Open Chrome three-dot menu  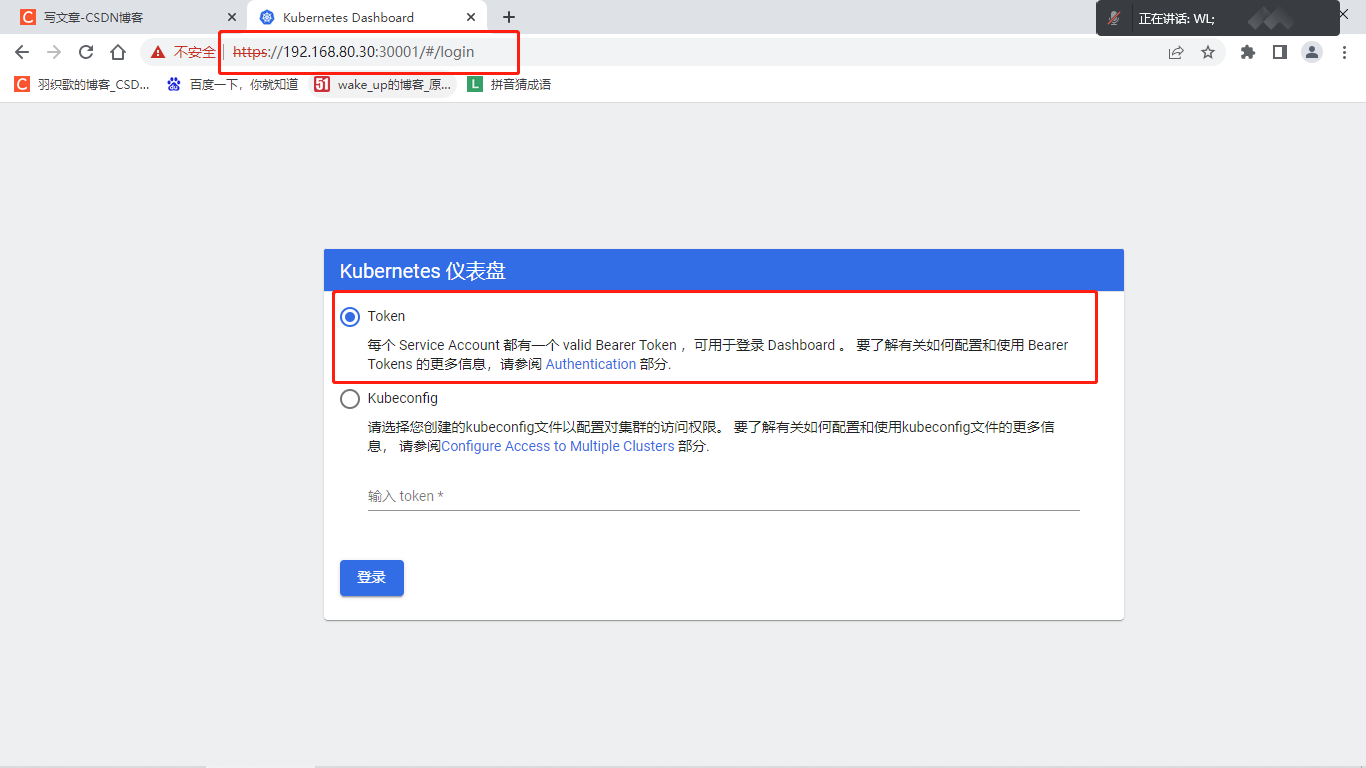[1344, 52]
